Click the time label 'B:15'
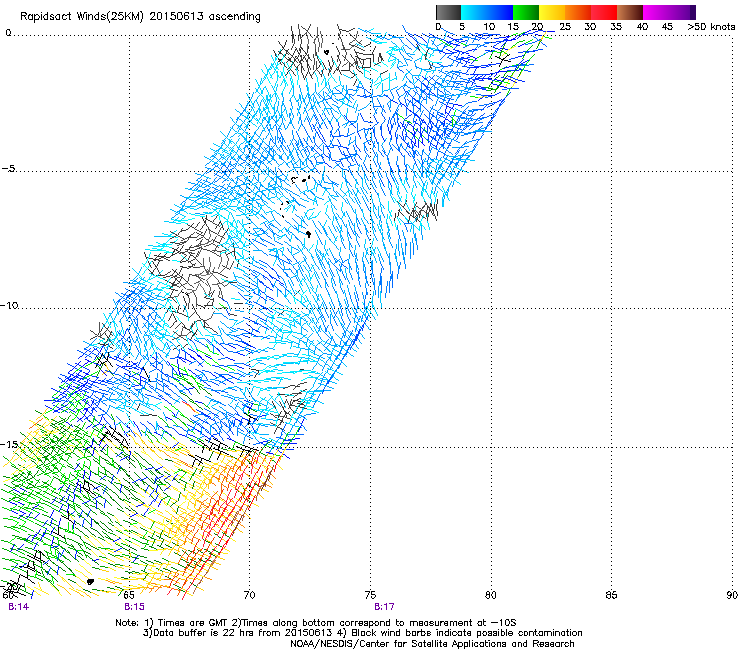 point(134,607)
